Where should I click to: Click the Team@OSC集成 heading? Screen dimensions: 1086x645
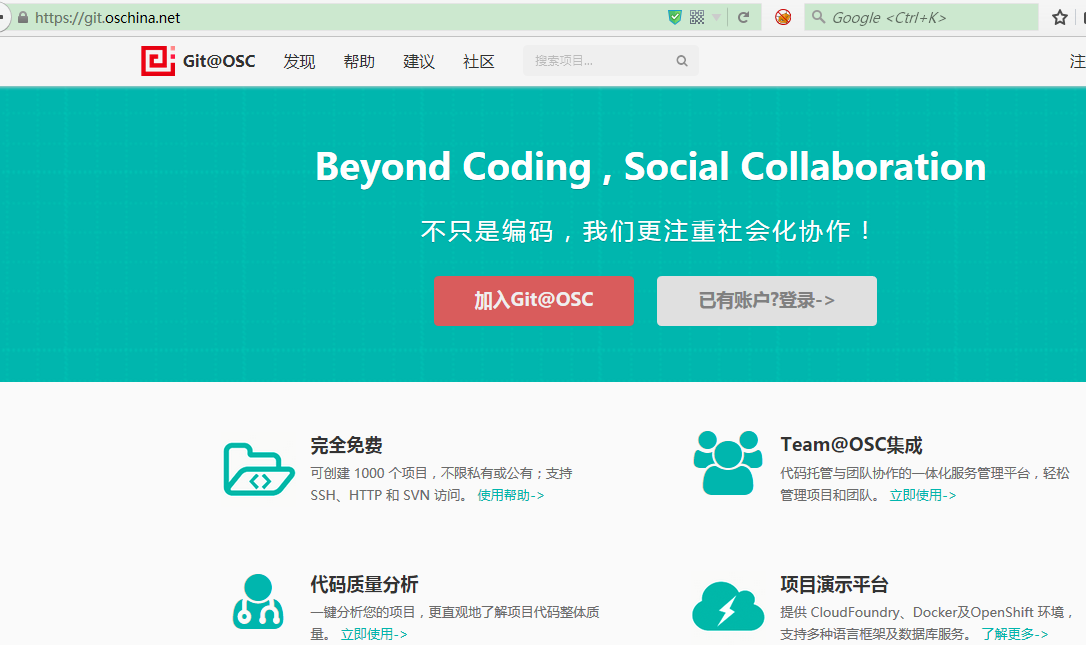[851, 445]
